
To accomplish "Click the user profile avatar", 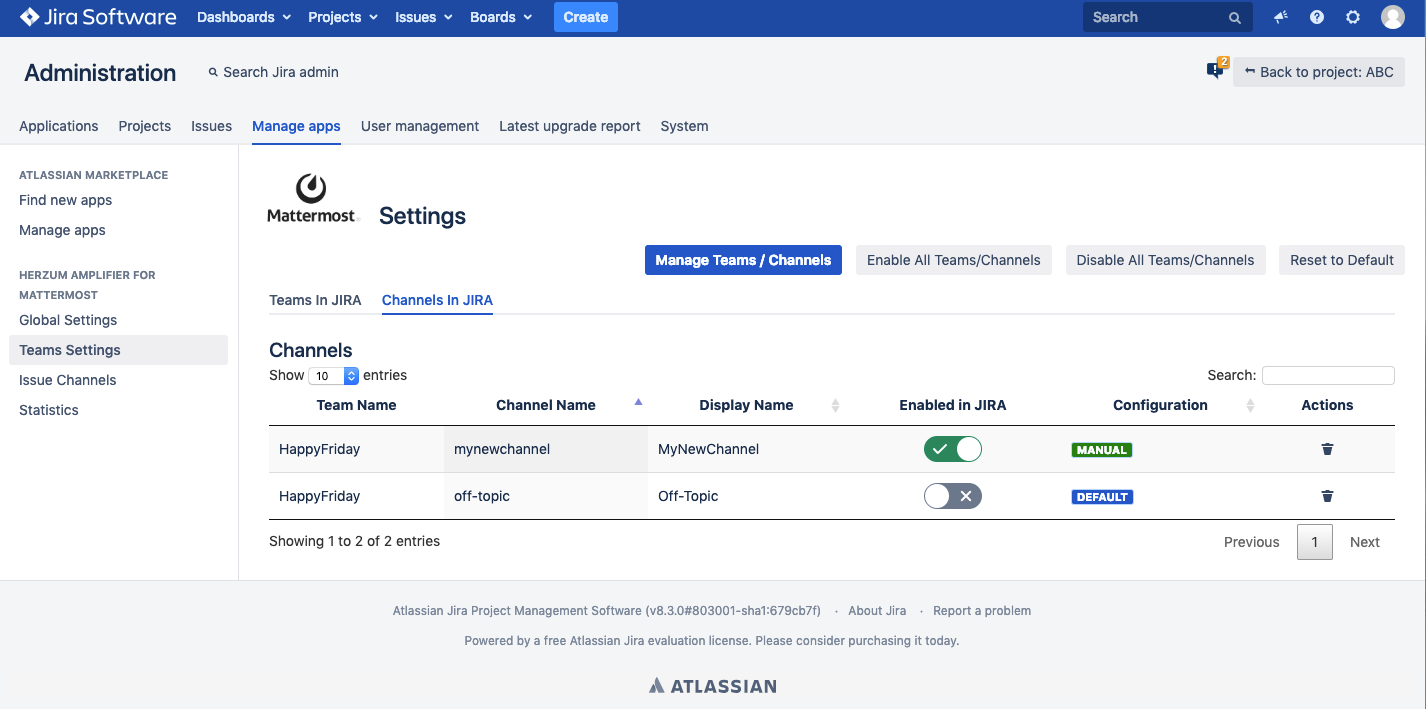I will [1392, 17].
